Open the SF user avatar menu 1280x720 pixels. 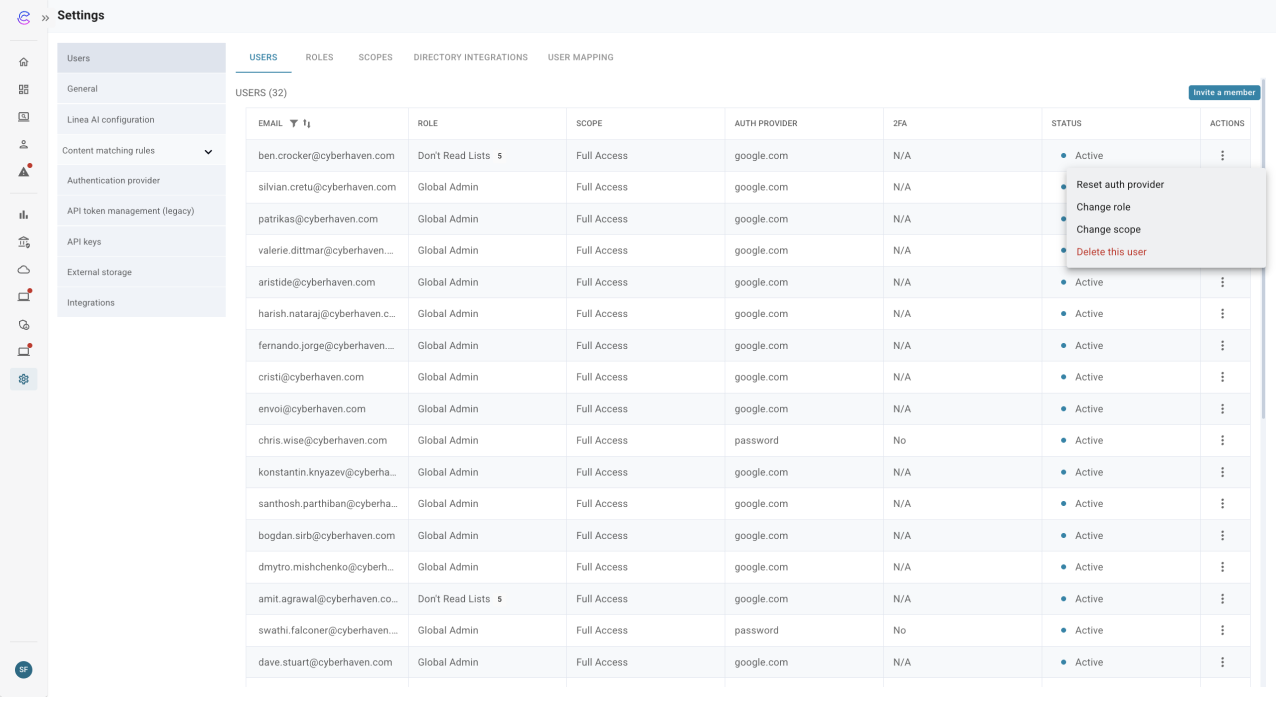(x=24, y=670)
